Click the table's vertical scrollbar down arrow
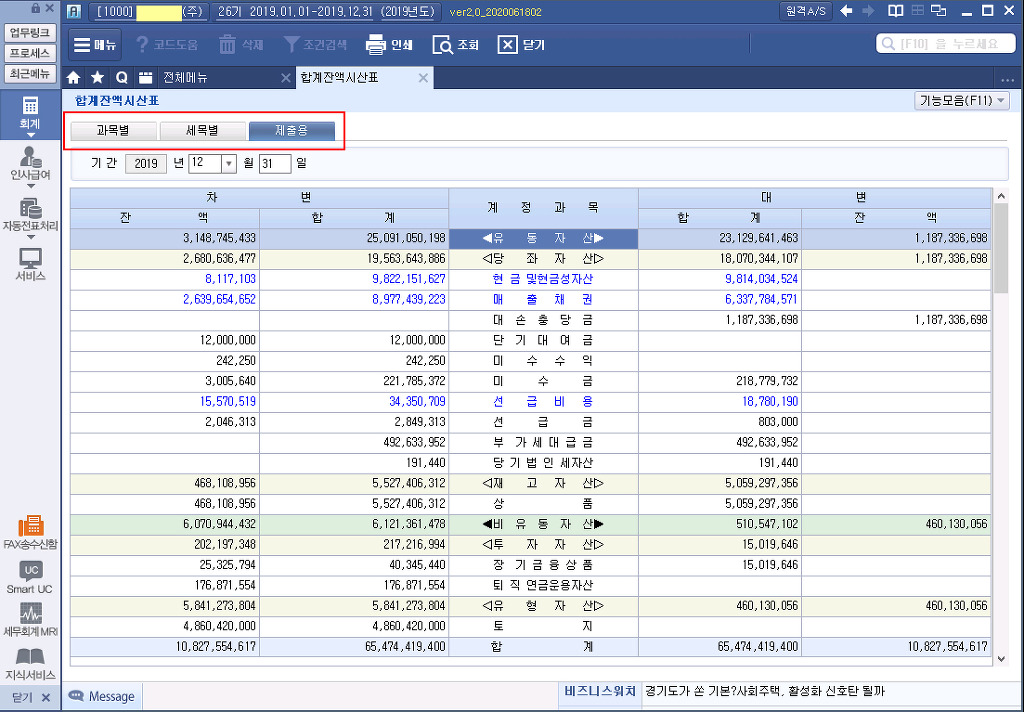This screenshot has width=1024, height=712. pos(1001,659)
